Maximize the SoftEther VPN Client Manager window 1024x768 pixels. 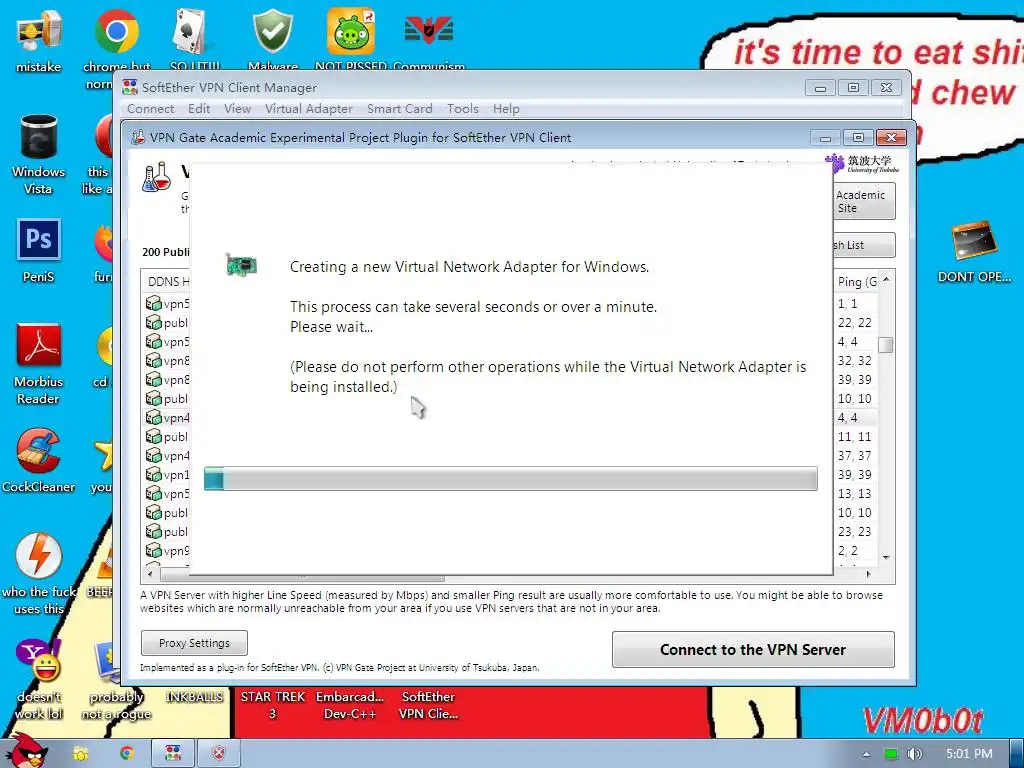[x=853, y=87]
